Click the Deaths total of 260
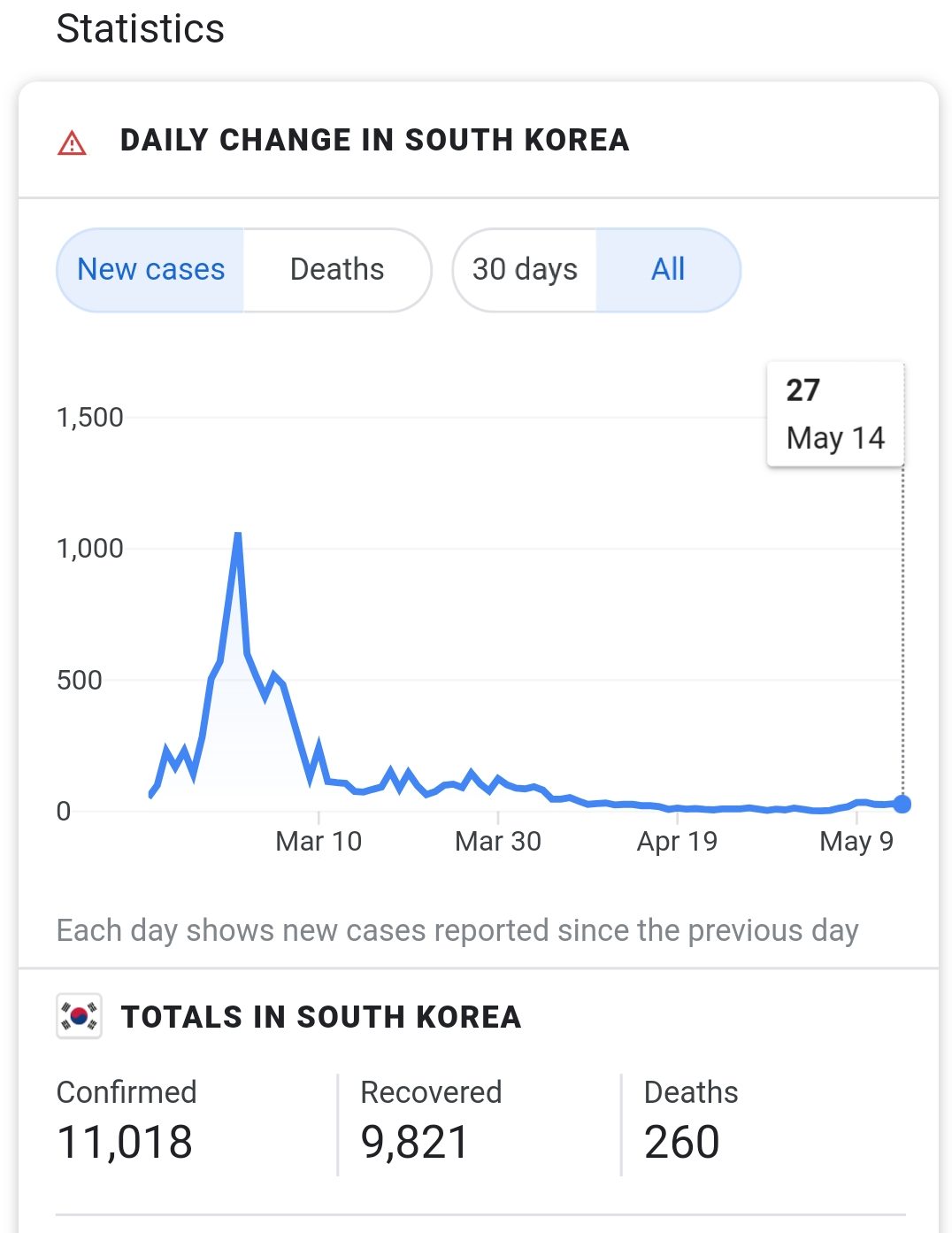The height and width of the screenshot is (1233, 952). point(681,1141)
